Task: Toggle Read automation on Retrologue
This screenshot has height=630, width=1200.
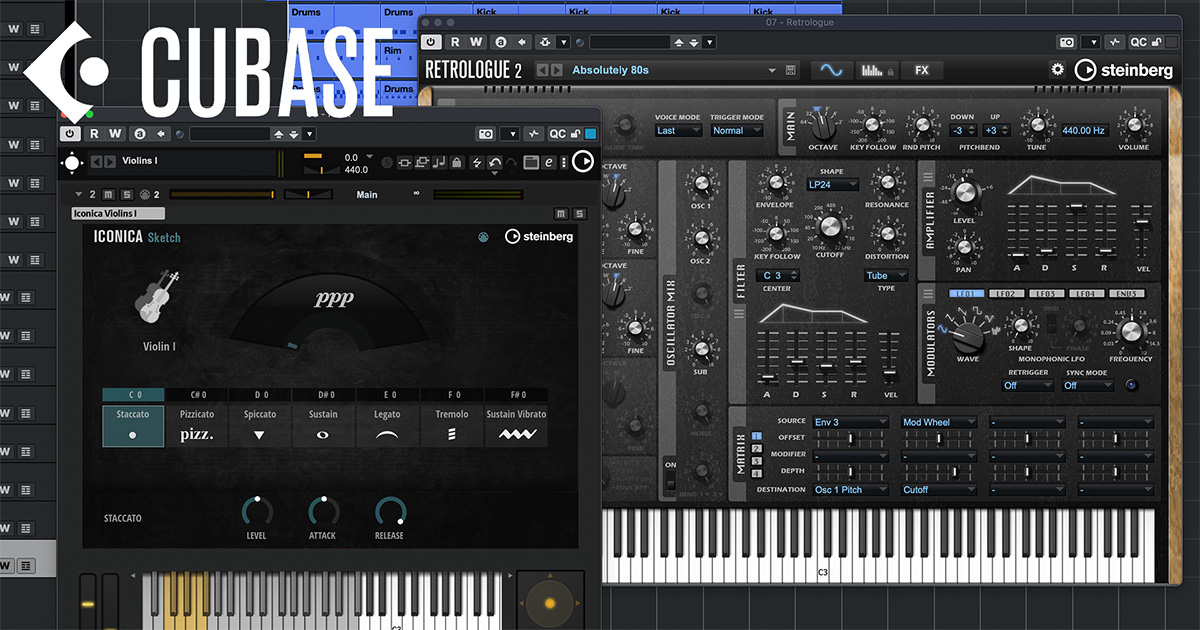Action: 454,42
